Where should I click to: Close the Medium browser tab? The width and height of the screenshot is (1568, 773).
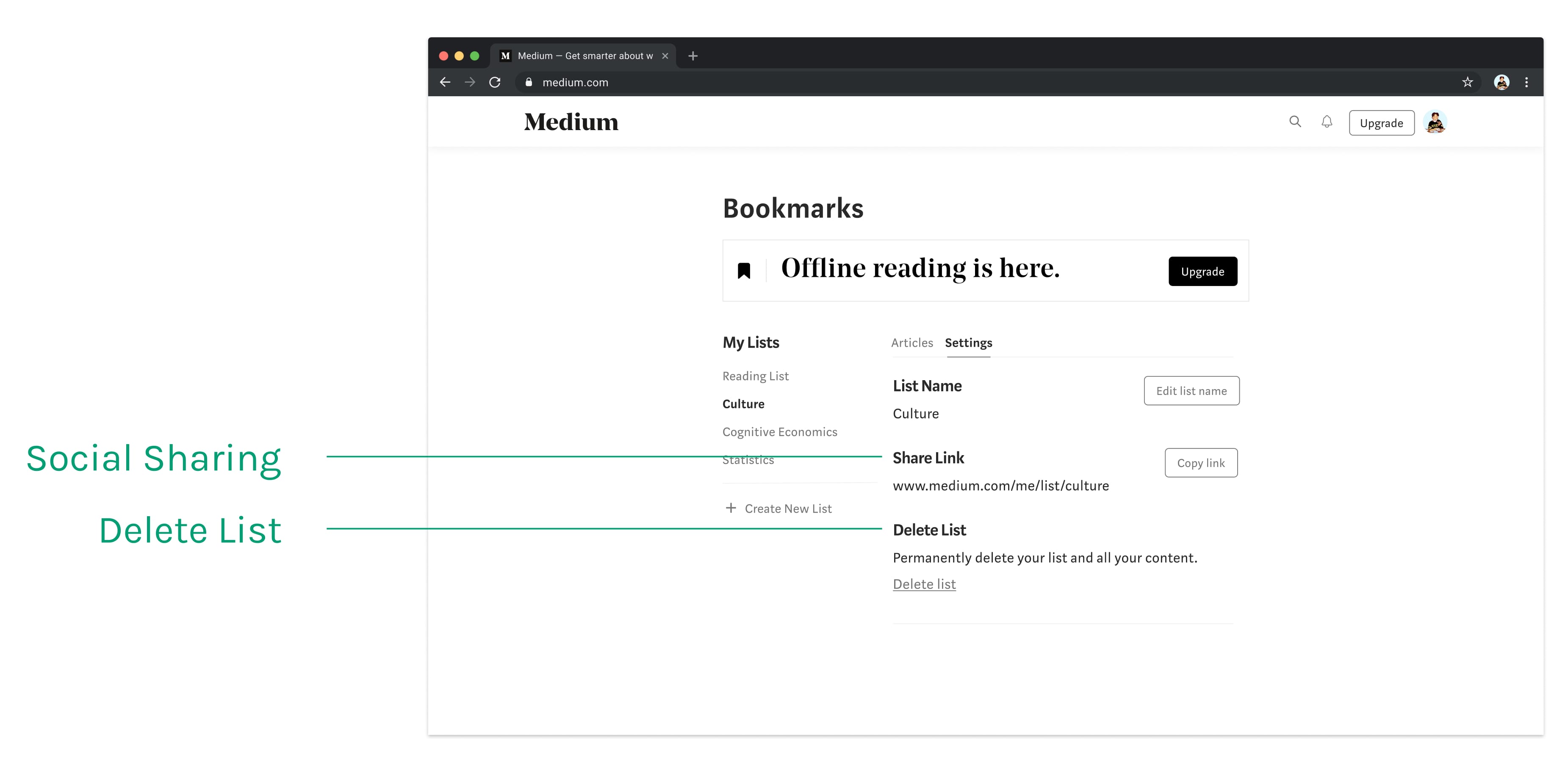pyautogui.click(x=665, y=56)
